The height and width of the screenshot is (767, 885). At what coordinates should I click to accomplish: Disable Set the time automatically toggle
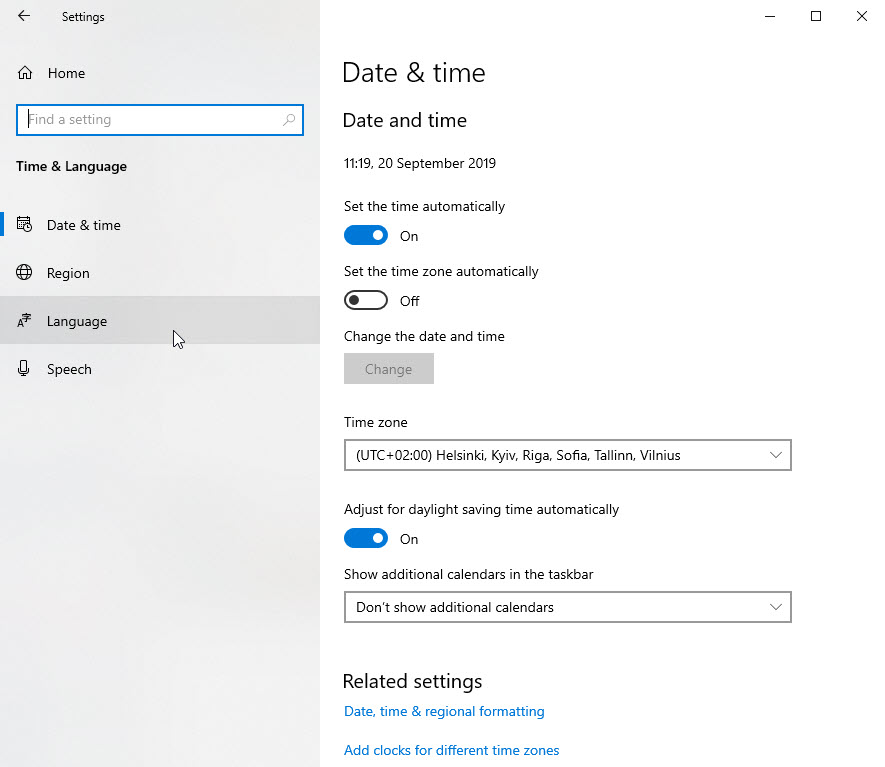pos(366,236)
